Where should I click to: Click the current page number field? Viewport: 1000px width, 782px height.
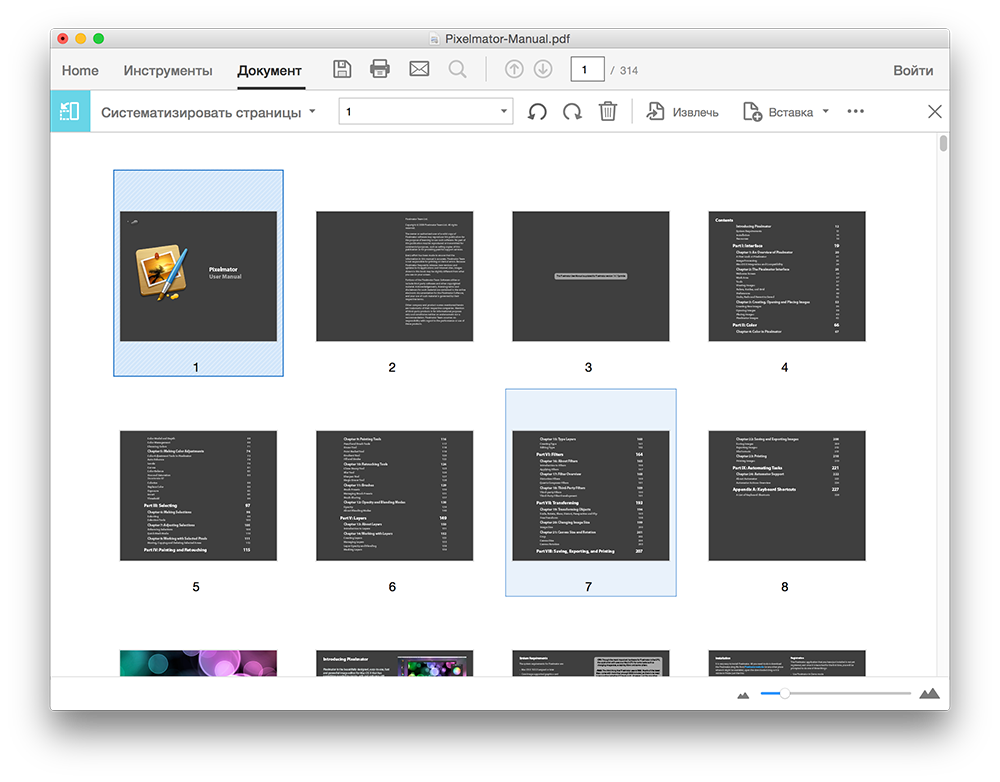587,70
